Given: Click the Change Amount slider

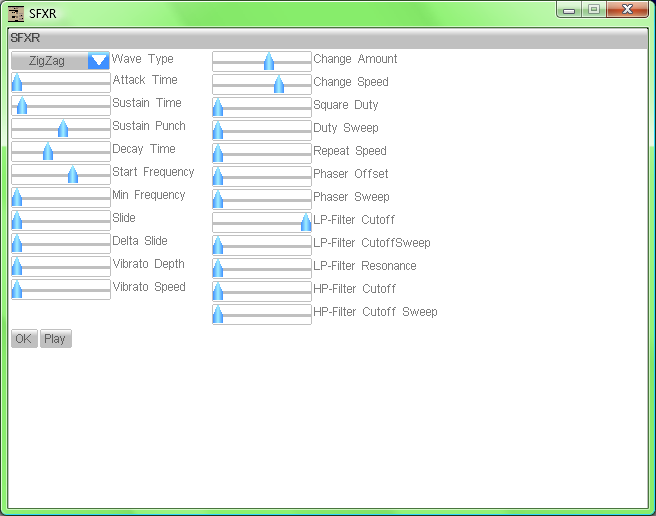Looking at the screenshot, I should click(x=262, y=62).
